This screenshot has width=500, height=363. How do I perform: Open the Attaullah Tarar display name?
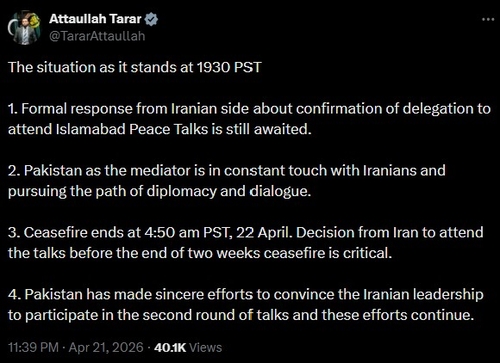[x=95, y=19]
